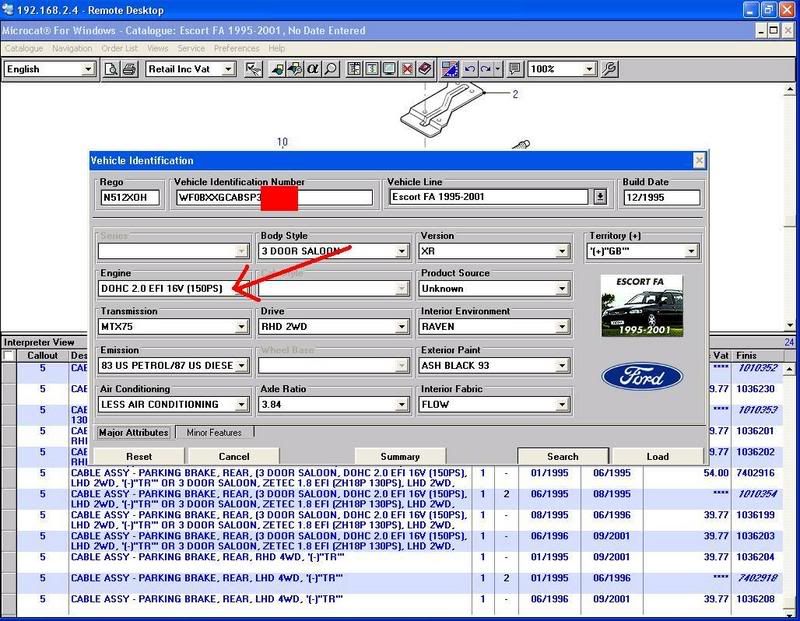
Task: Click the blue starred flag toolbar icon
Action: tap(450, 69)
